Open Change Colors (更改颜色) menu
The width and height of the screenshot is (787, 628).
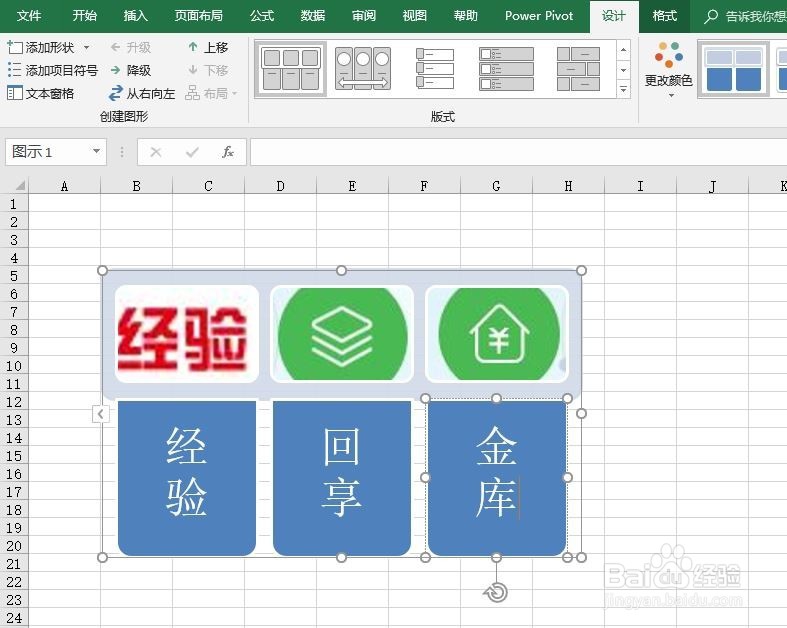[x=669, y=69]
